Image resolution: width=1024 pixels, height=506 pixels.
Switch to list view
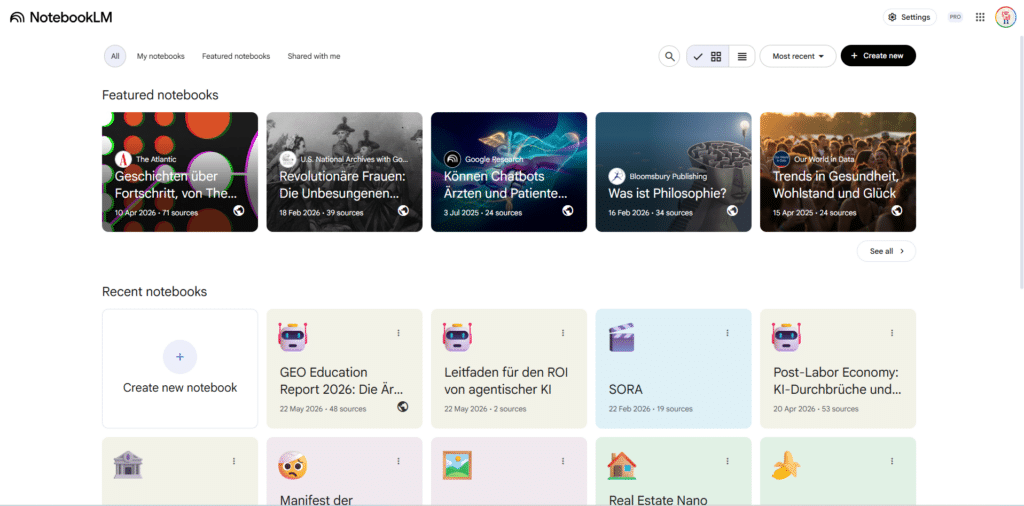point(742,56)
